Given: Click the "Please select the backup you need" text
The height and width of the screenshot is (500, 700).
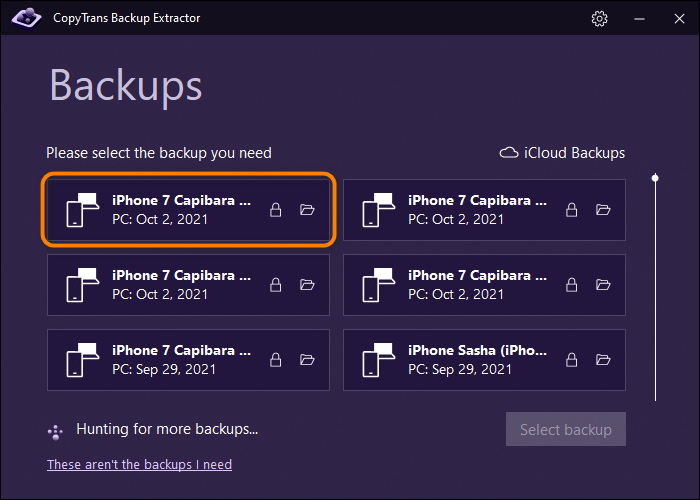Looking at the screenshot, I should tap(159, 153).
